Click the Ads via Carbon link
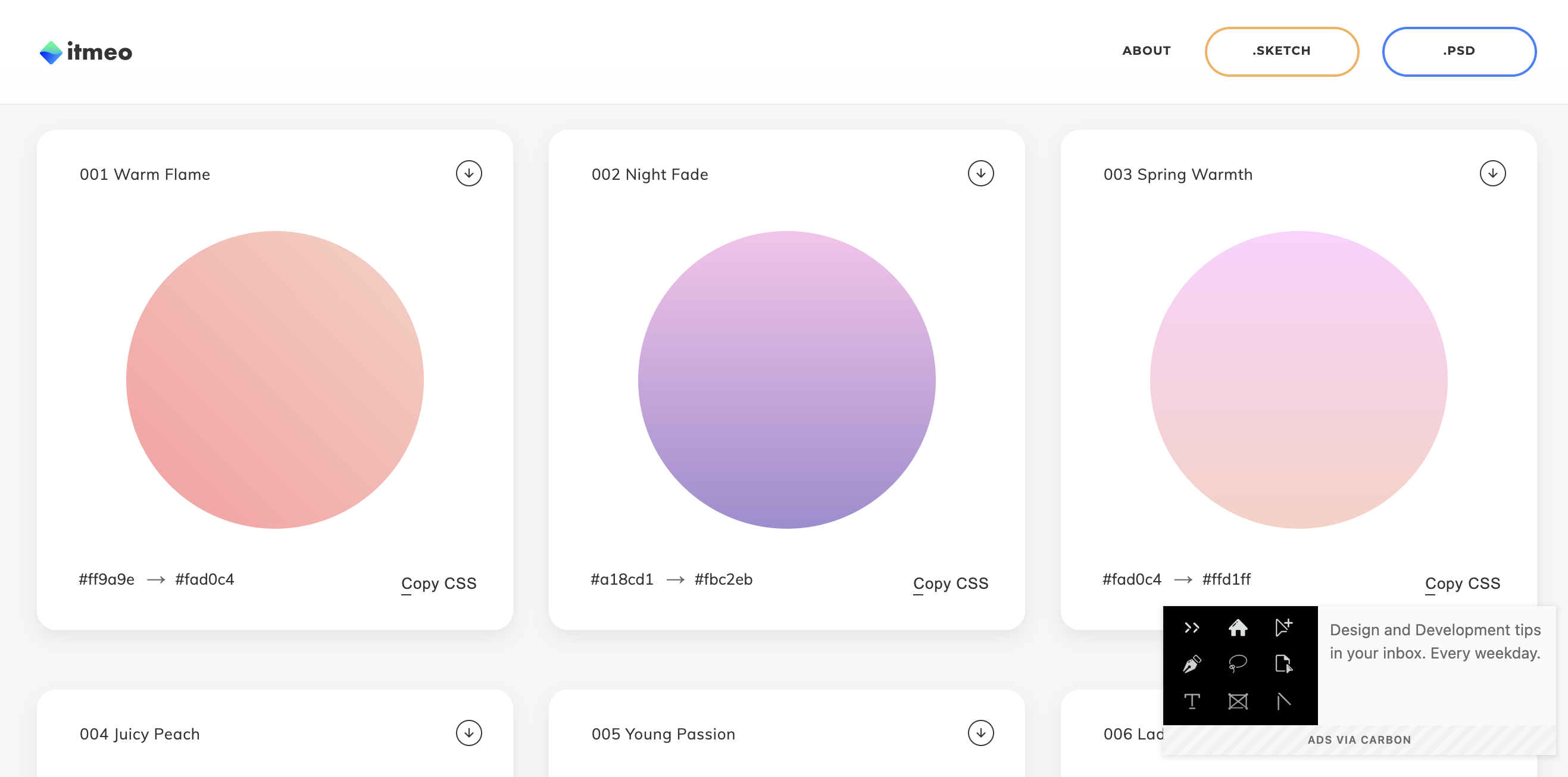This screenshot has width=1568, height=777. [1358, 740]
